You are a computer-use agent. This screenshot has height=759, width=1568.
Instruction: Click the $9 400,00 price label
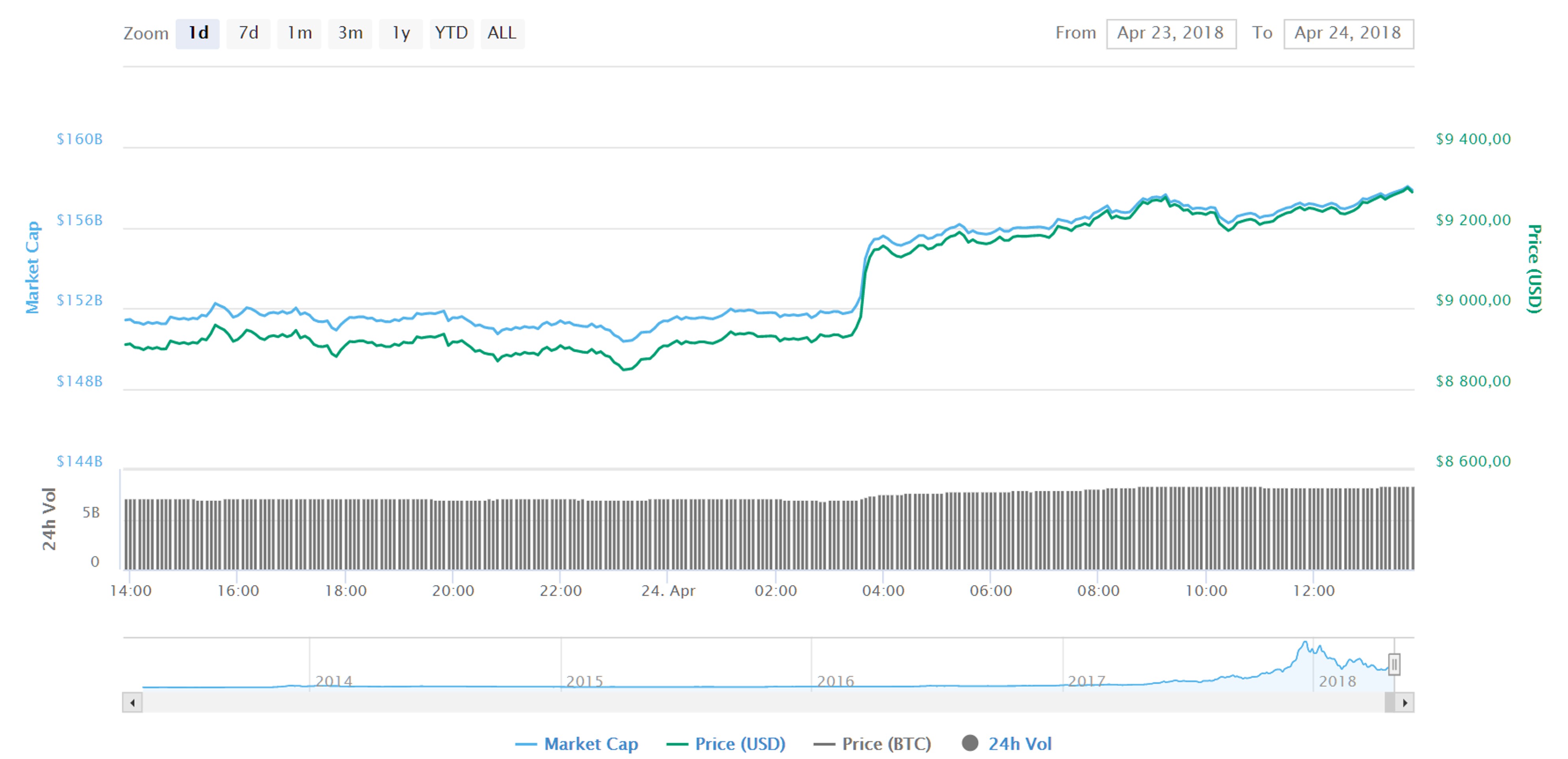(1473, 139)
